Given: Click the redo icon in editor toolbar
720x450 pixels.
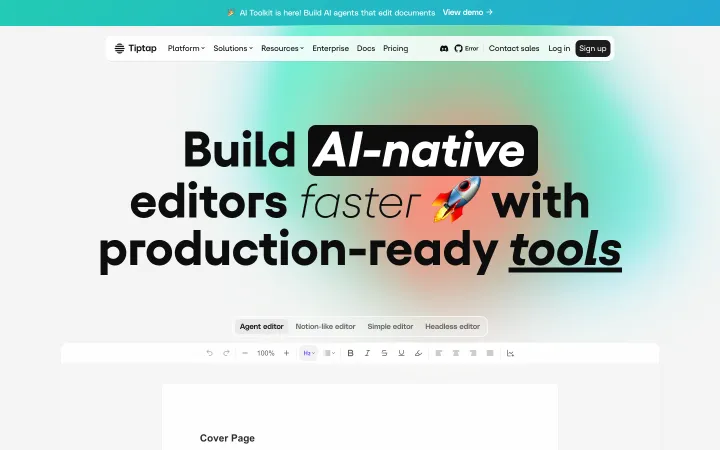Looking at the screenshot, I should coord(226,353).
